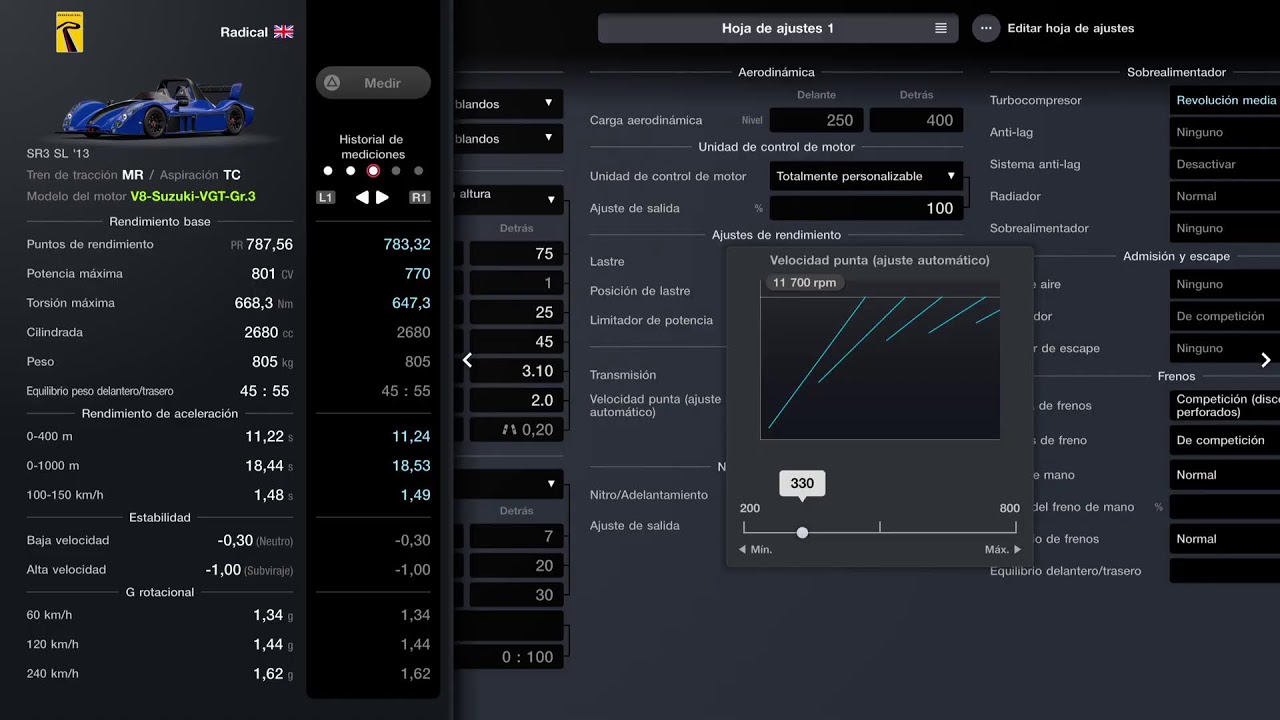Select Nitro/Adelantamiento setting
The width and height of the screenshot is (1280, 720).
point(649,495)
